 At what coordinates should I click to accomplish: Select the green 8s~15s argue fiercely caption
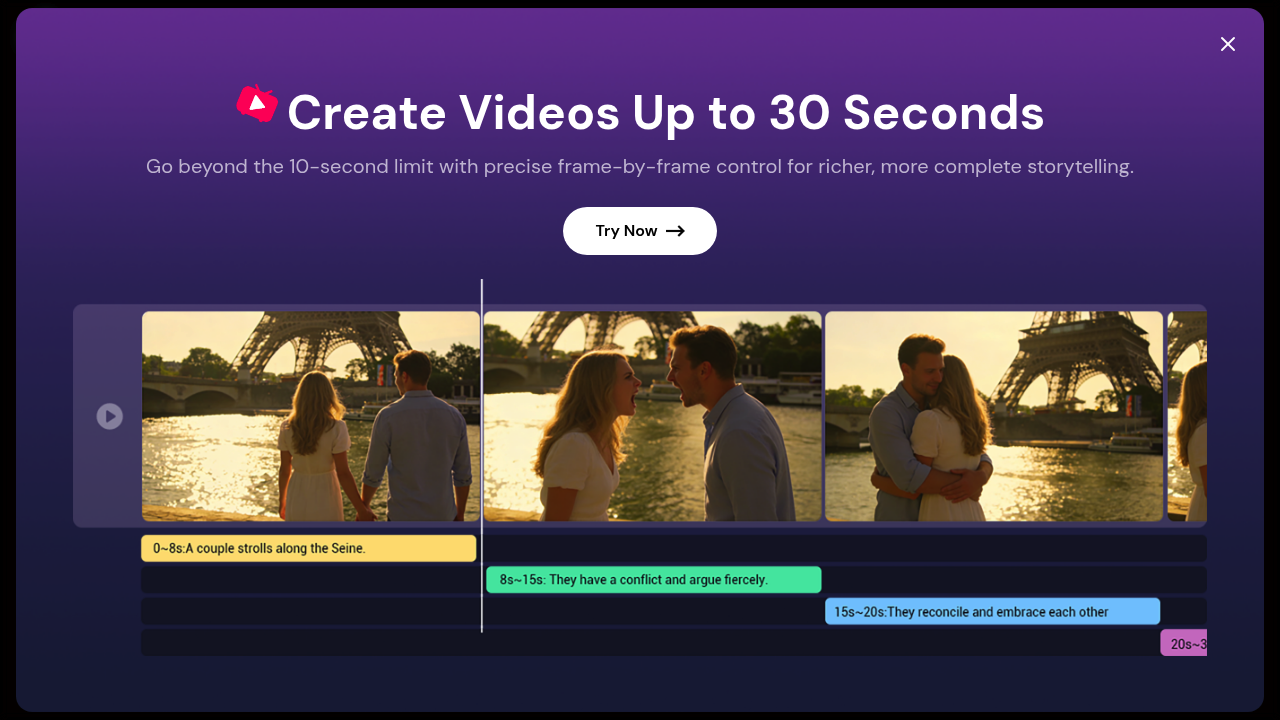coord(653,579)
